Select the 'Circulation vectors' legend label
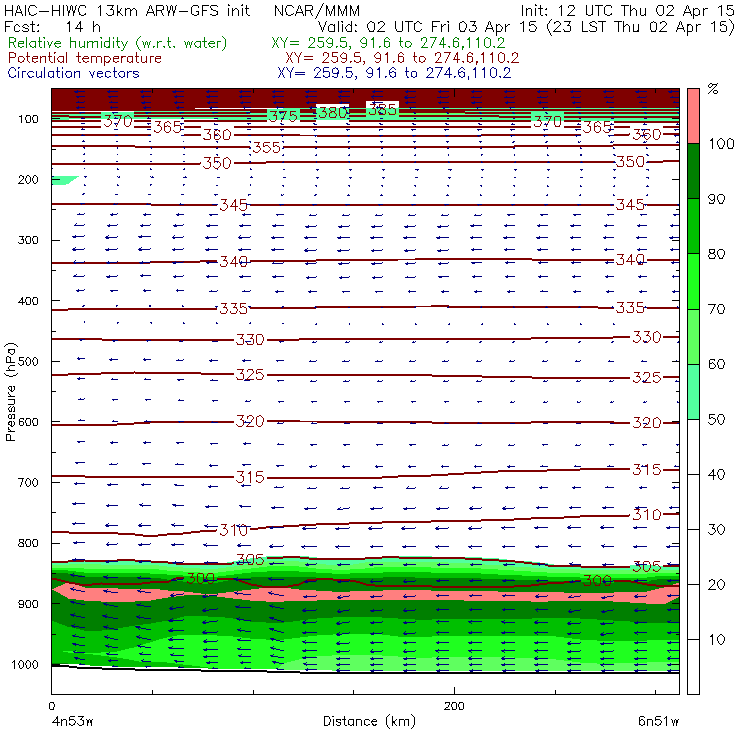This screenshot has height=740, width=740. 73,73
